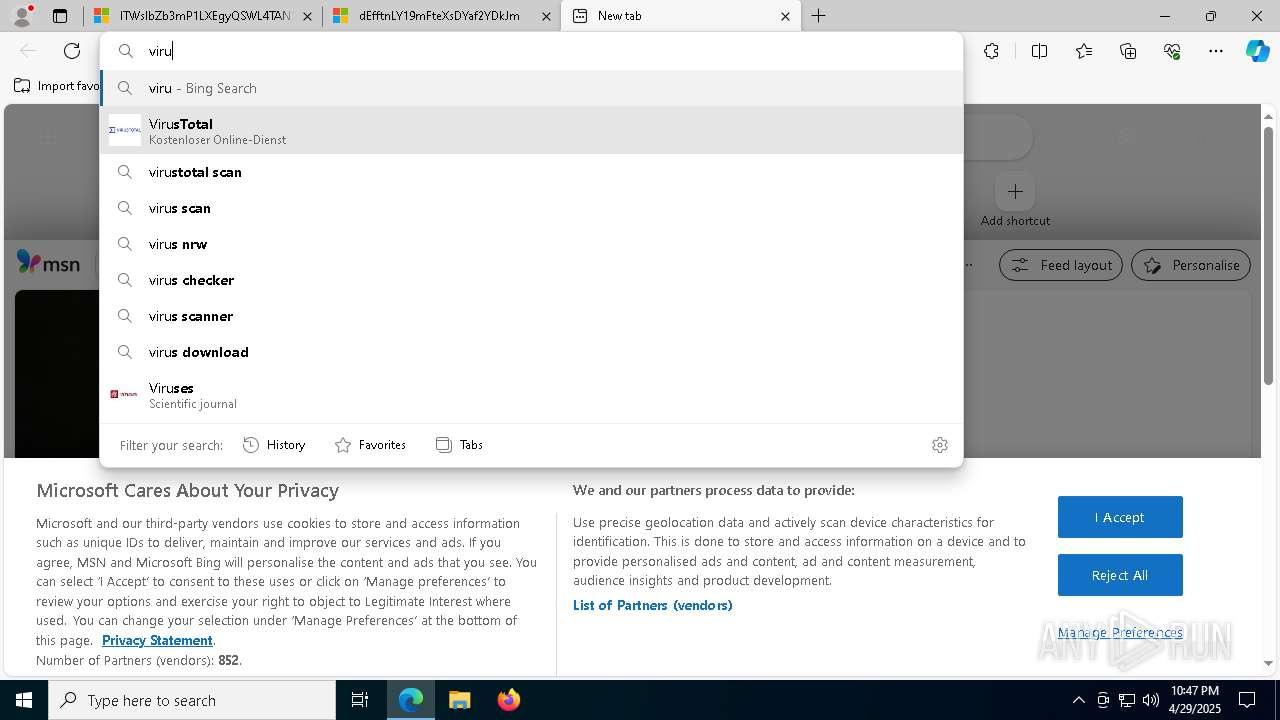Open Manage Preferences link
Image resolution: width=1280 pixels, height=720 pixels.
[1120, 632]
